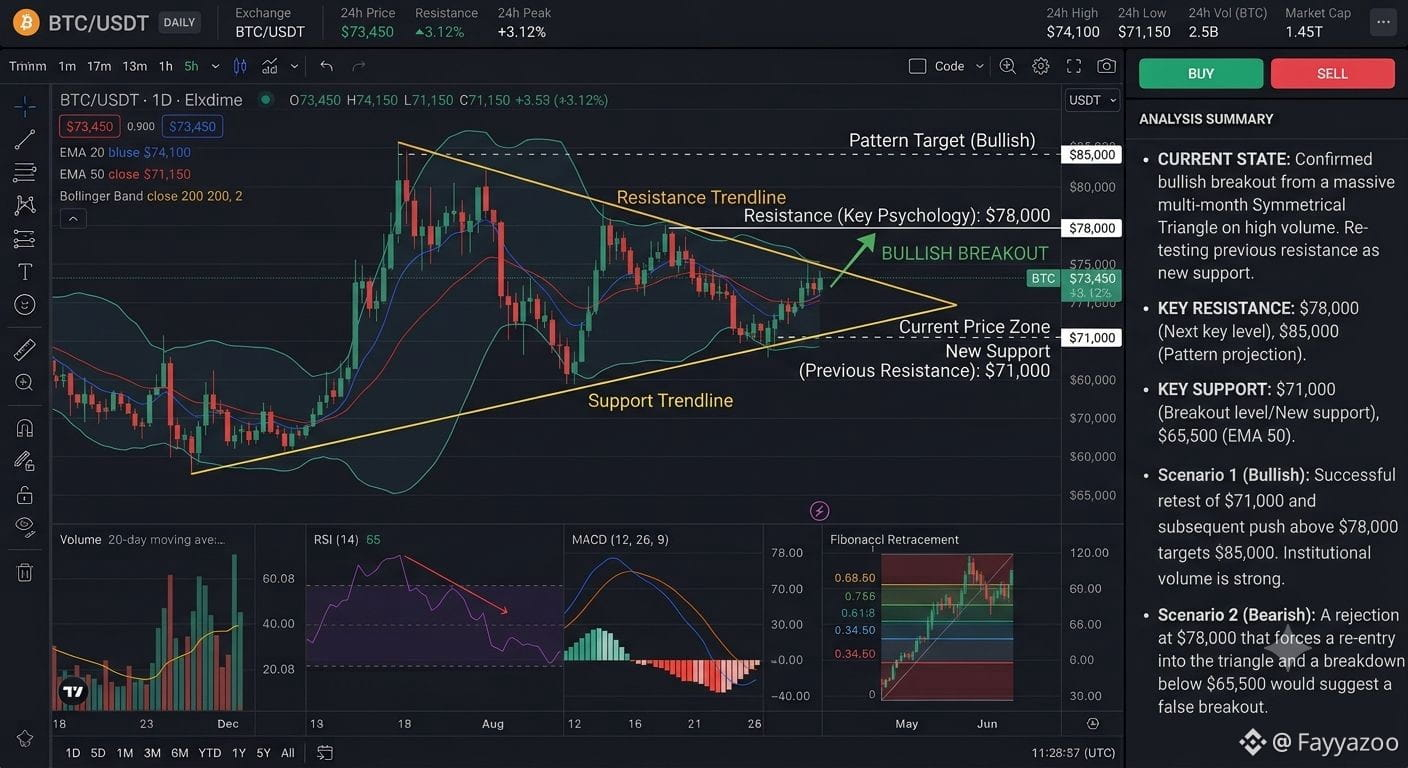The height and width of the screenshot is (768, 1408).
Task: Select the pattern drawing tool
Action: (25, 205)
